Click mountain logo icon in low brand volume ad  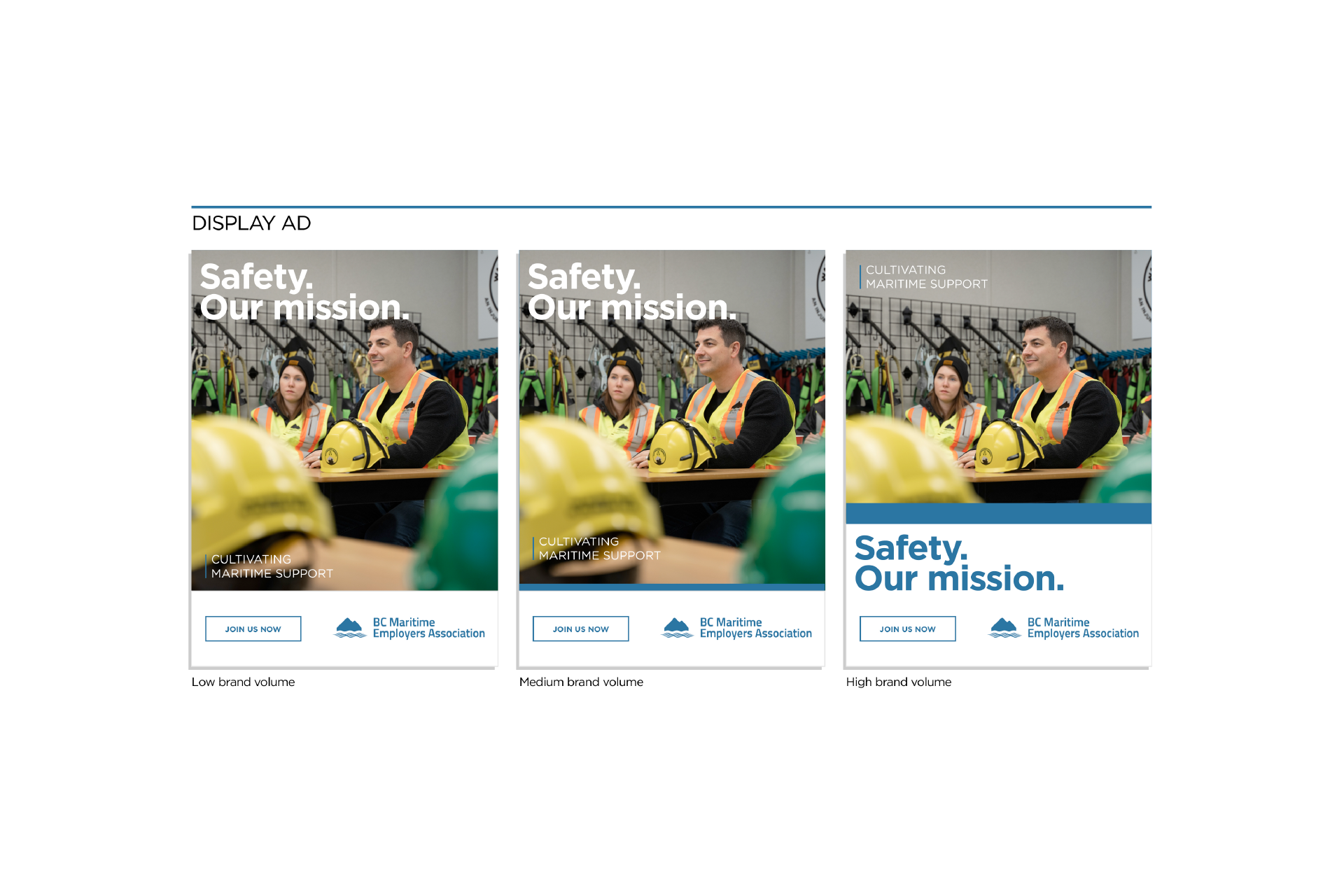click(x=350, y=627)
